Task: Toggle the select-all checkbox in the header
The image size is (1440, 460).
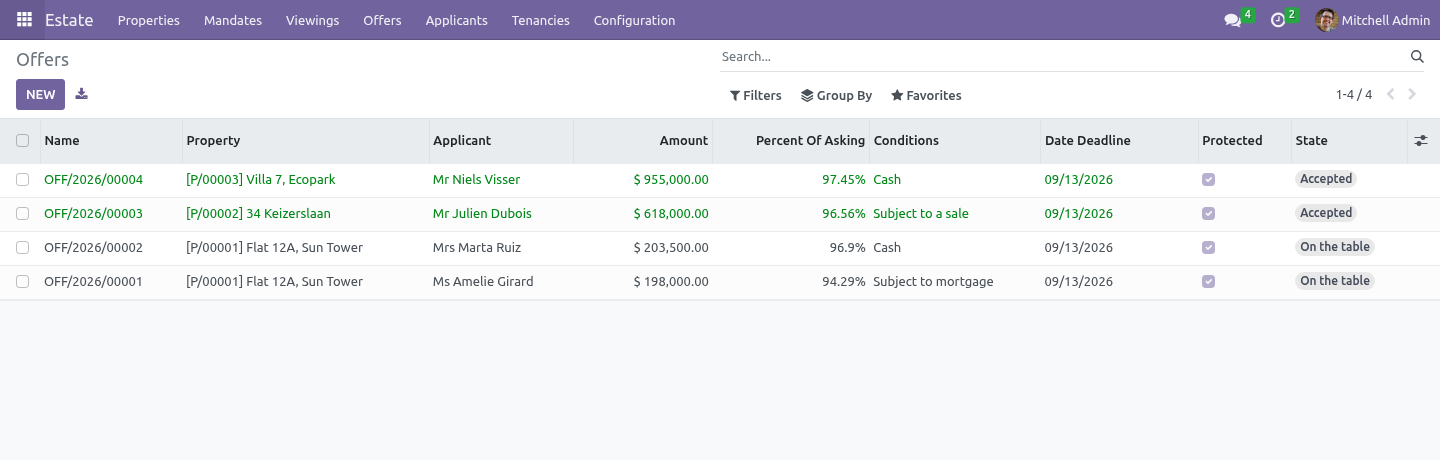Action: (23, 141)
